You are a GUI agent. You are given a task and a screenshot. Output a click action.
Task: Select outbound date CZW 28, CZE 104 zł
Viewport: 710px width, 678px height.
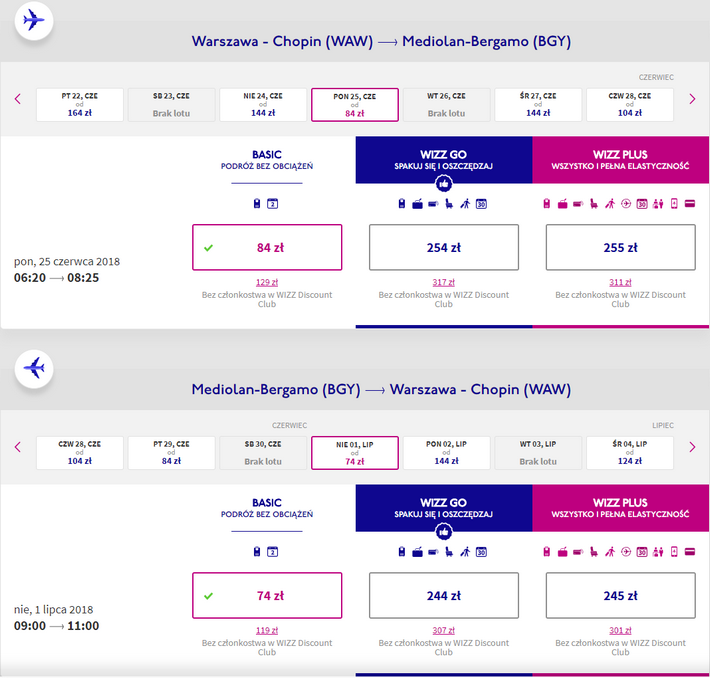click(630, 105)
